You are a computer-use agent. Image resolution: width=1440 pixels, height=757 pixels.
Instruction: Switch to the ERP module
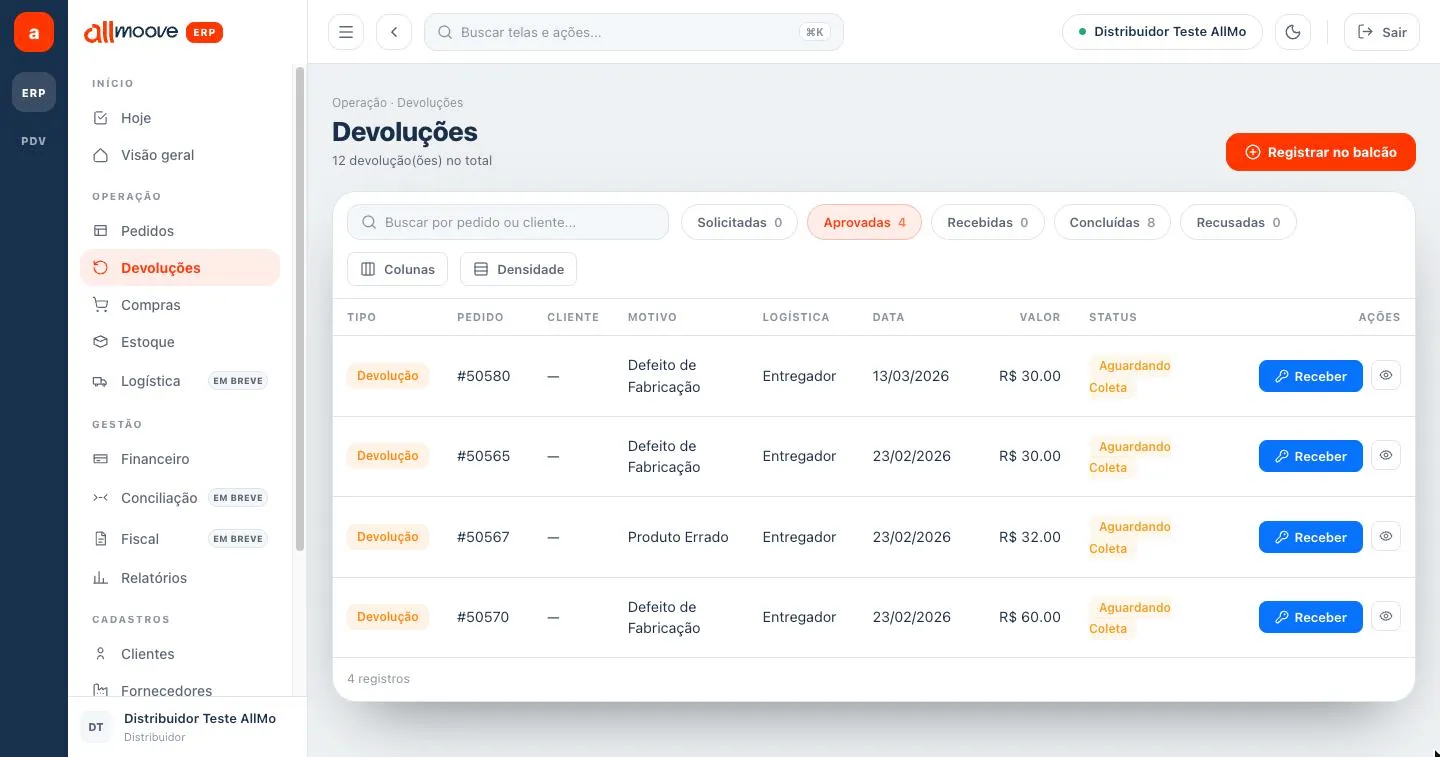tap(34, 93)
